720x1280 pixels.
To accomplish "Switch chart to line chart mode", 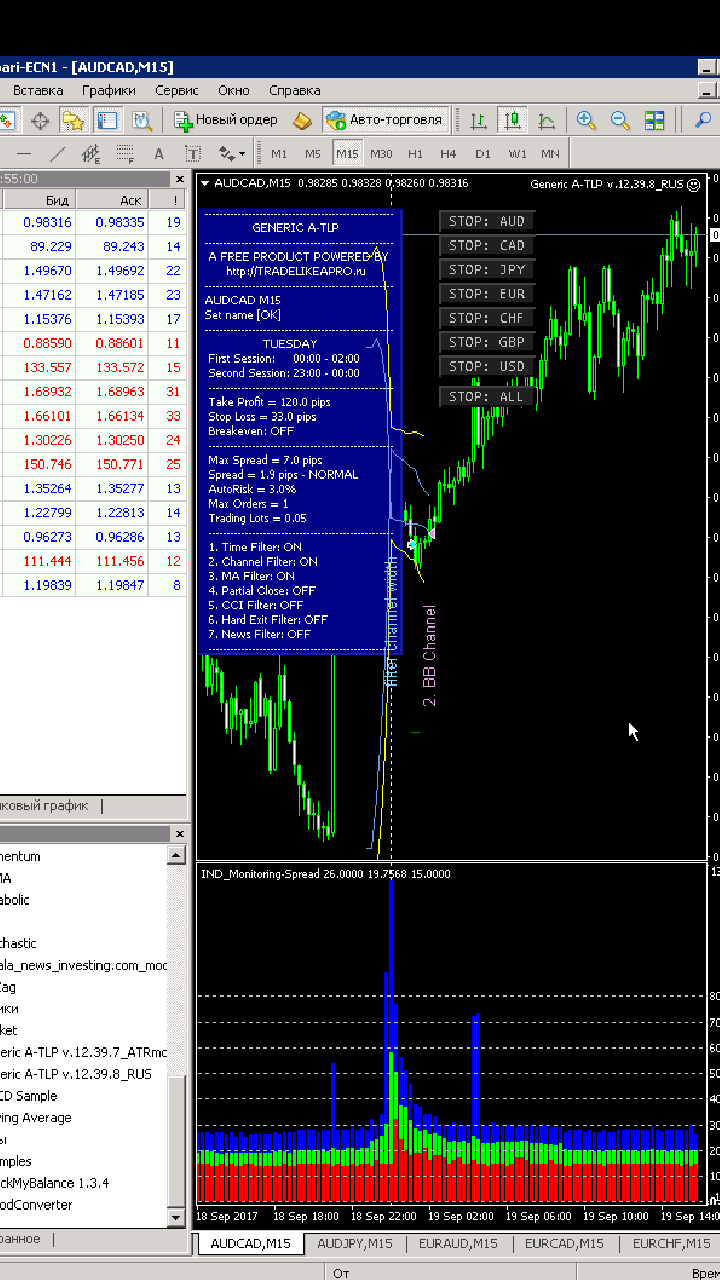I will click(547, 120).
